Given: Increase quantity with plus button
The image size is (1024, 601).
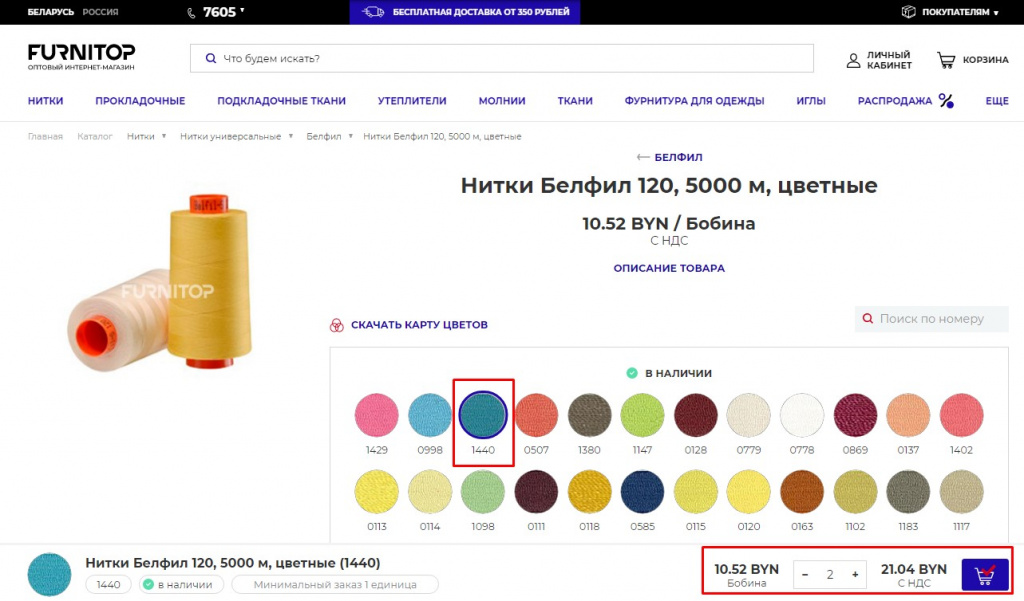Looking at the screenshot, I should 855,575.
